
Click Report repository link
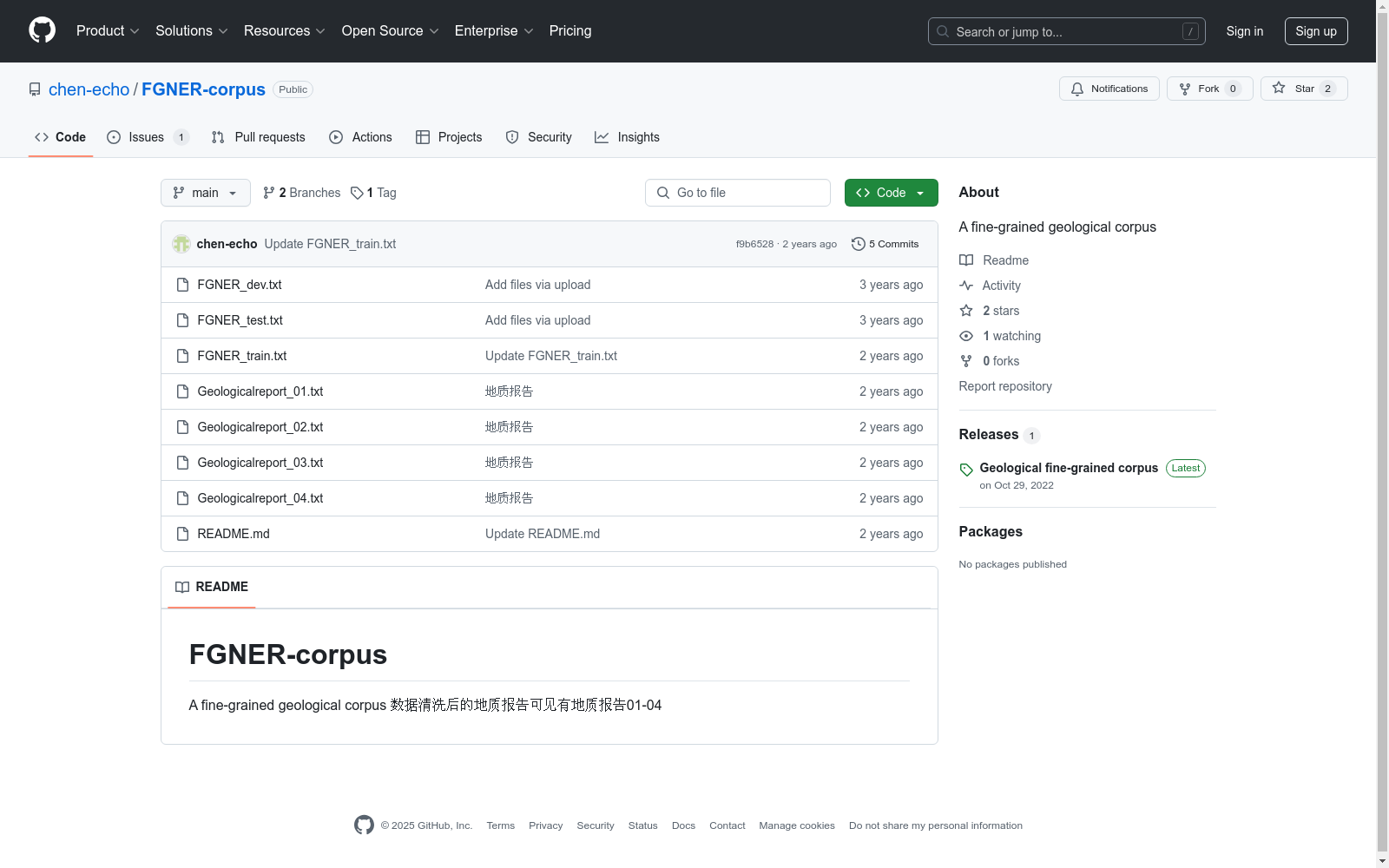pyautogui.click(x=1005, y=386)
